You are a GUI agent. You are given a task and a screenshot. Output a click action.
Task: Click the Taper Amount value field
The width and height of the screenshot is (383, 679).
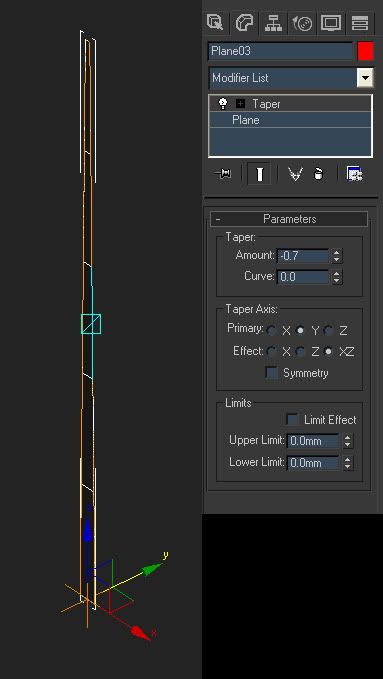click(302, 256)
